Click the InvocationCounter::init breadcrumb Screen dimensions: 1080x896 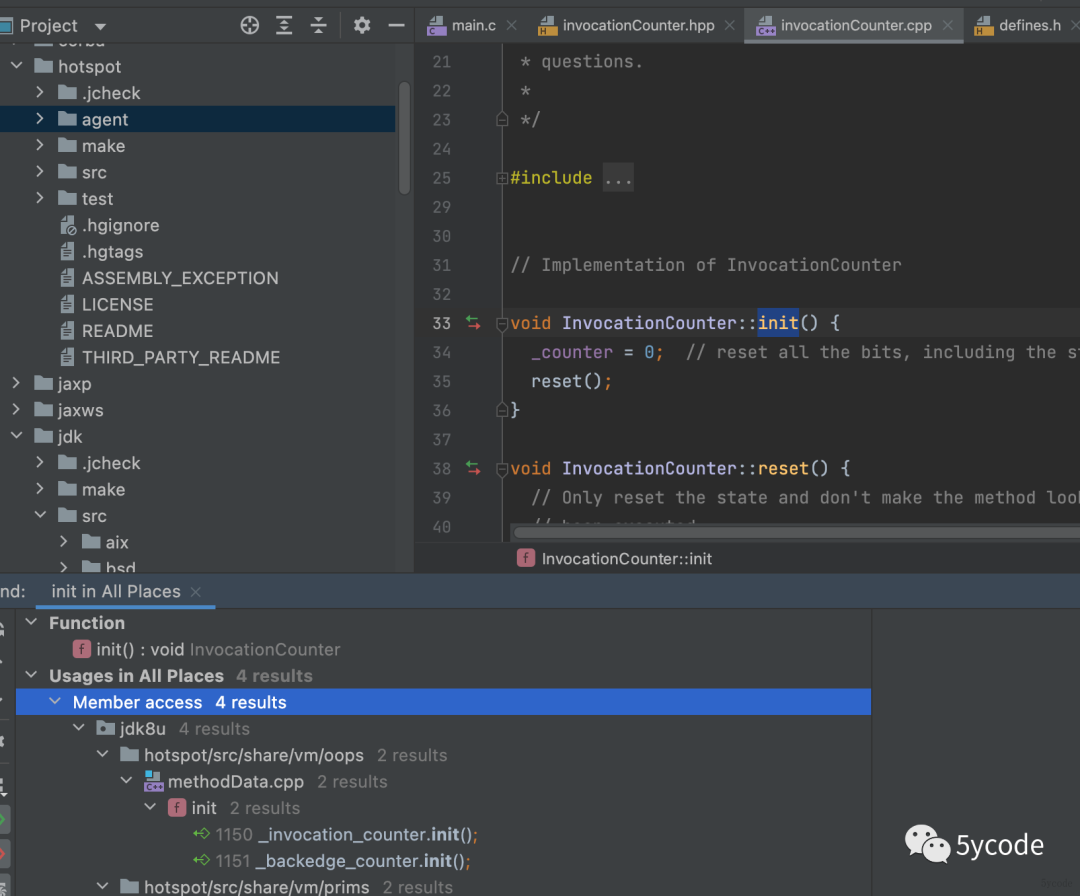pyautogui.click(x=626, y=559)
